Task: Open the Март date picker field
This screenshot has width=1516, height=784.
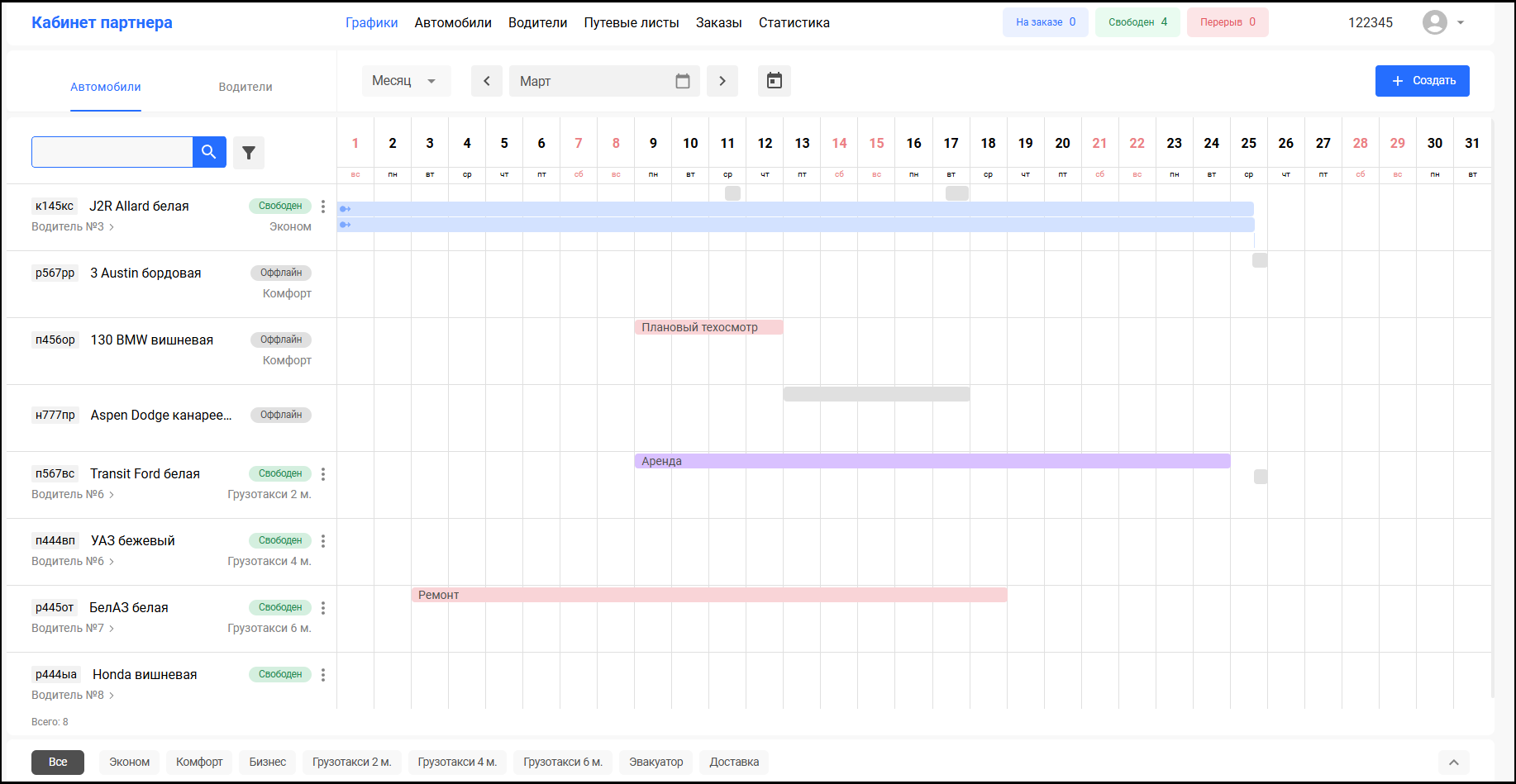Action: [x=603, y=81]
